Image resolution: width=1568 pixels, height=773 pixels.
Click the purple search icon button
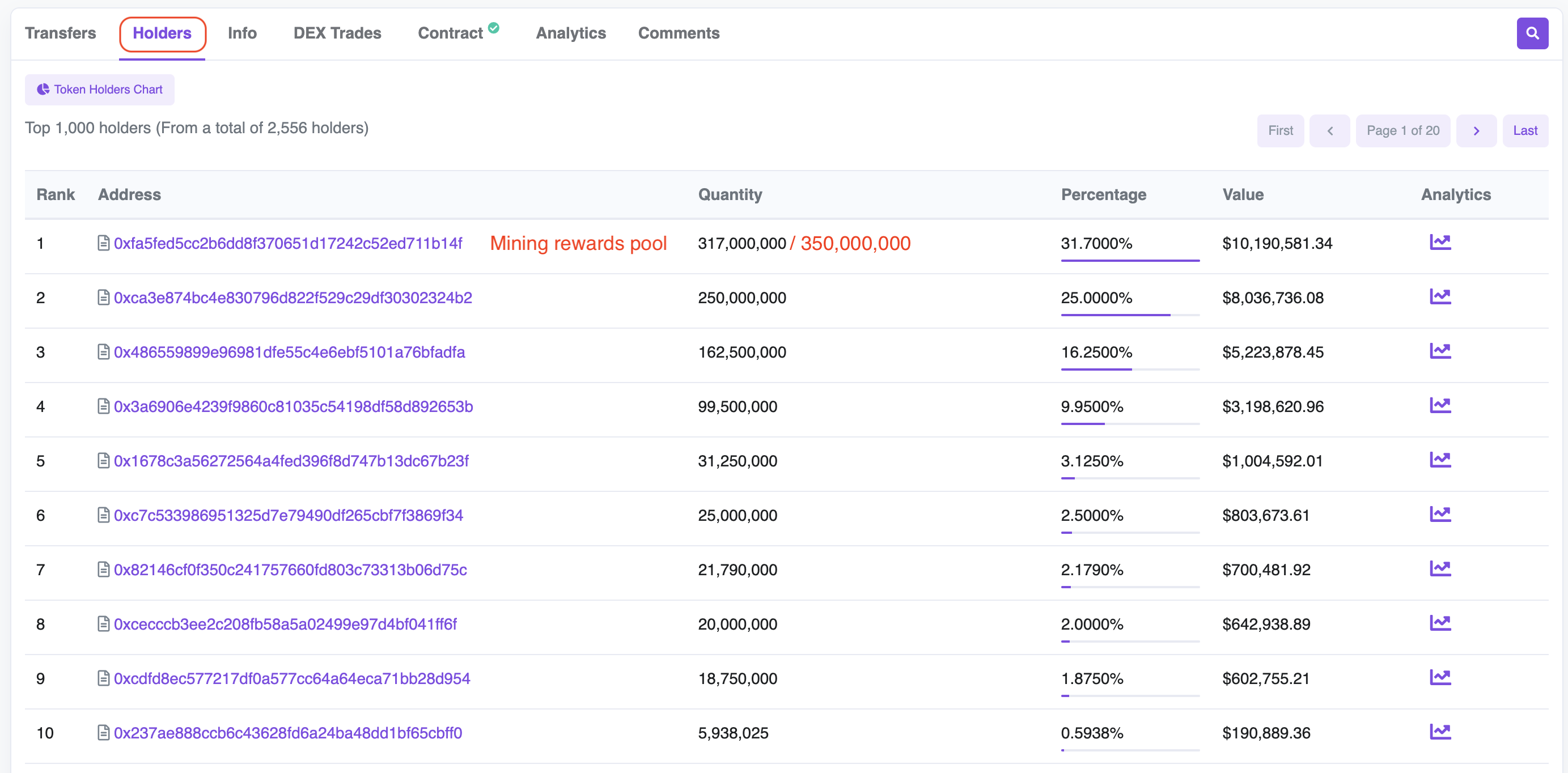pyautogui.click(x=1532, y=33)
